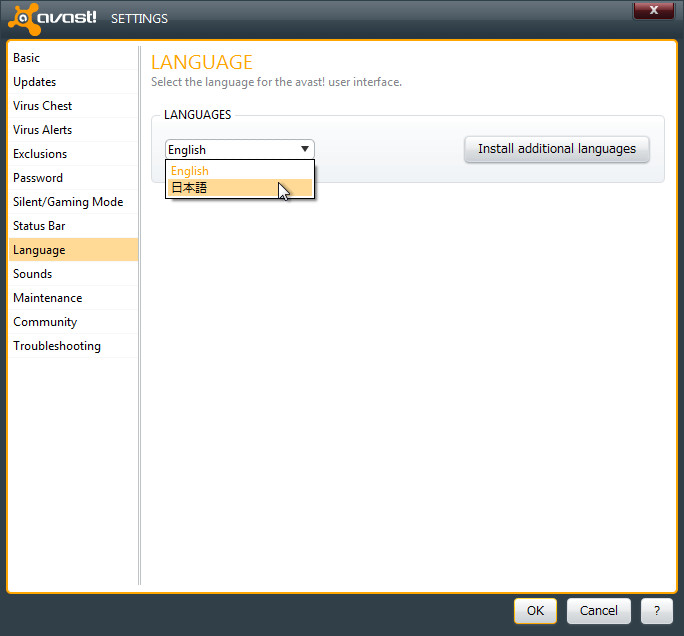This screenshot has height=636, width=684.
Task: Collapse the language dropdown arrow
Action: (x=305, y=149)
